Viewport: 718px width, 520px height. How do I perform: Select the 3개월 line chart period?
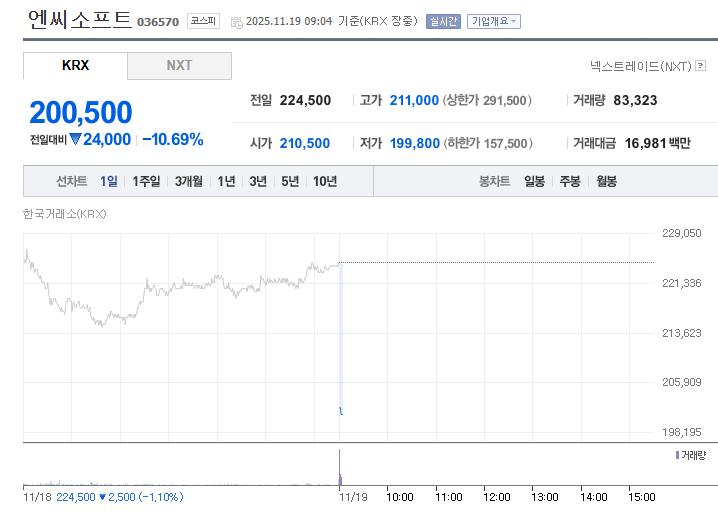(188, 181)
